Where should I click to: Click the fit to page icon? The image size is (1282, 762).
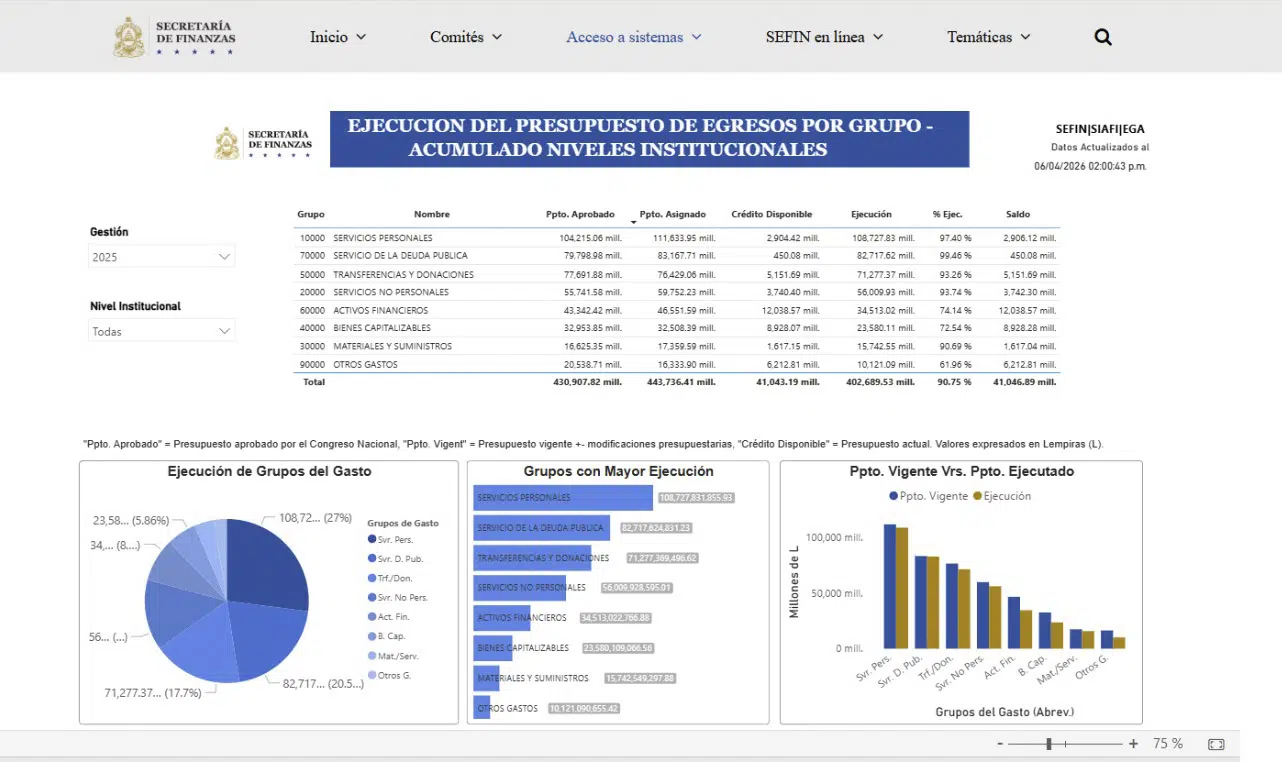pos(1216,744)
